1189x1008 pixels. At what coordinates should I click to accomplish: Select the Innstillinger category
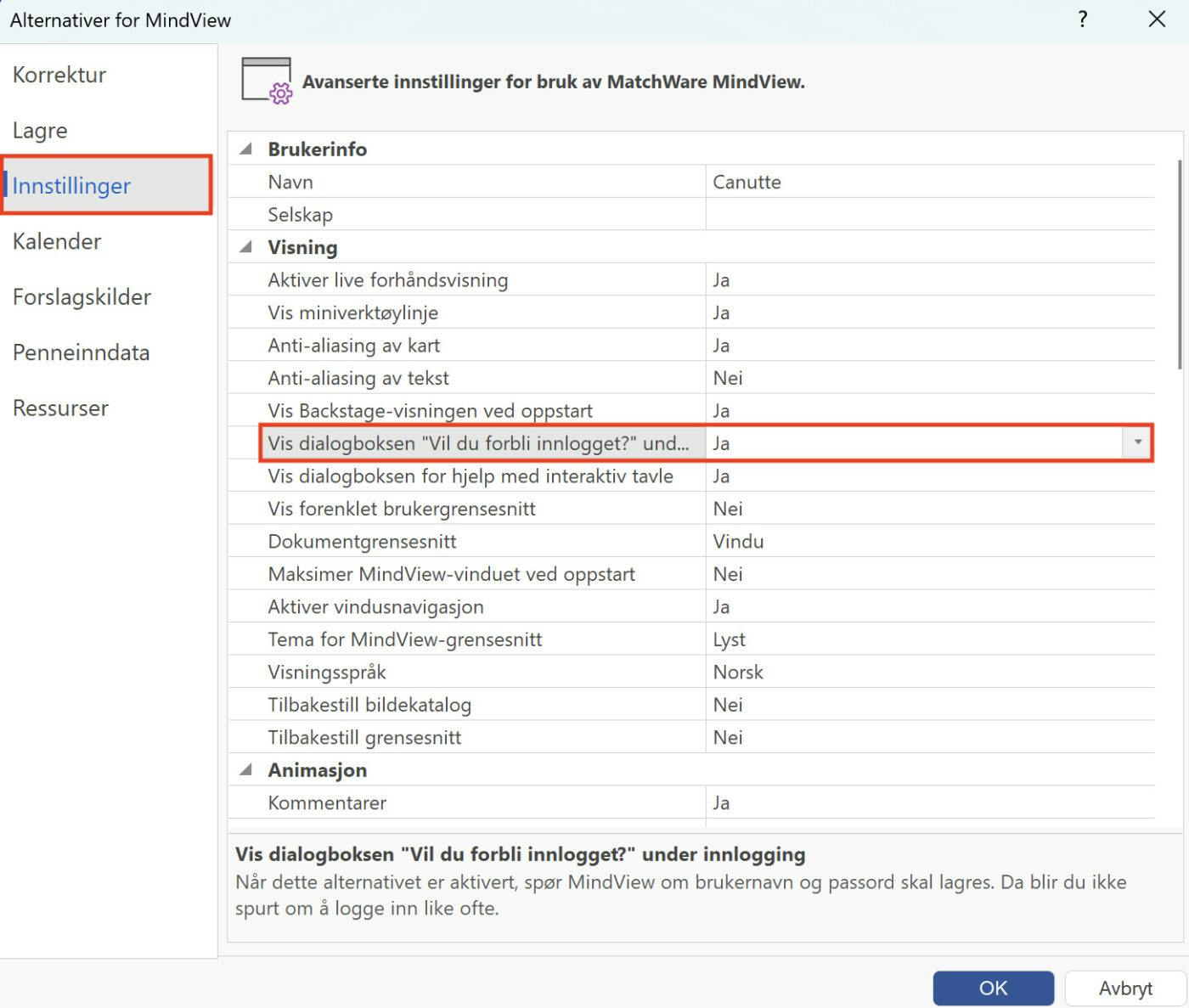click(106, 185)
